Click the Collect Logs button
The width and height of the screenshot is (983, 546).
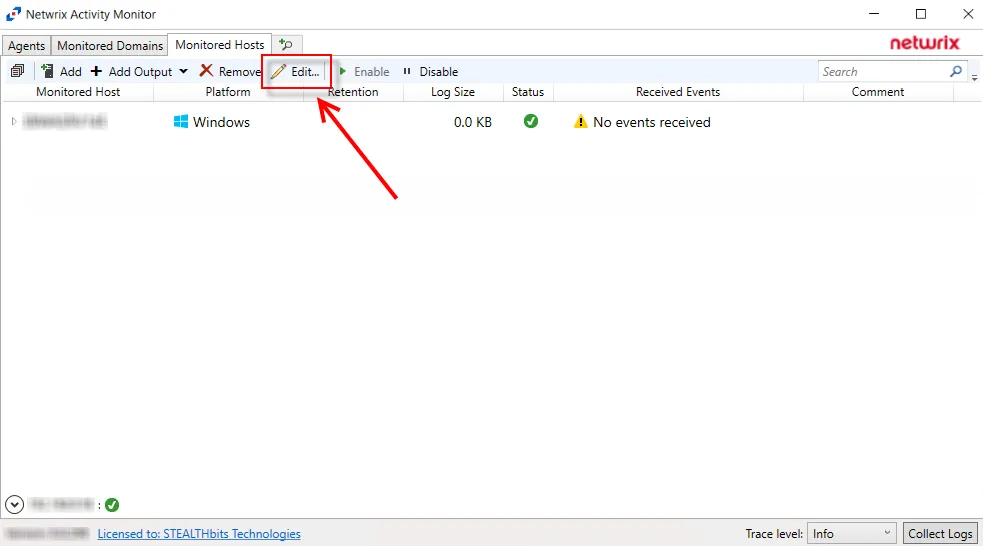pyautogui.click(x=940, y=533)
